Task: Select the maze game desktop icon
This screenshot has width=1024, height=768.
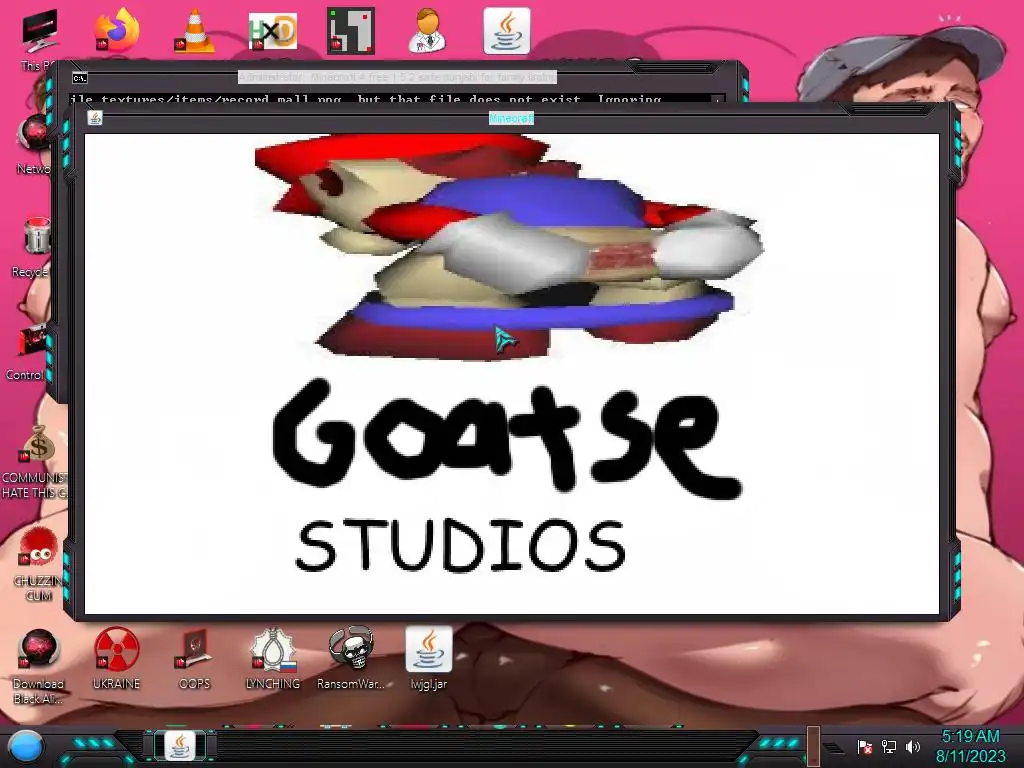Action: (351, 30)
